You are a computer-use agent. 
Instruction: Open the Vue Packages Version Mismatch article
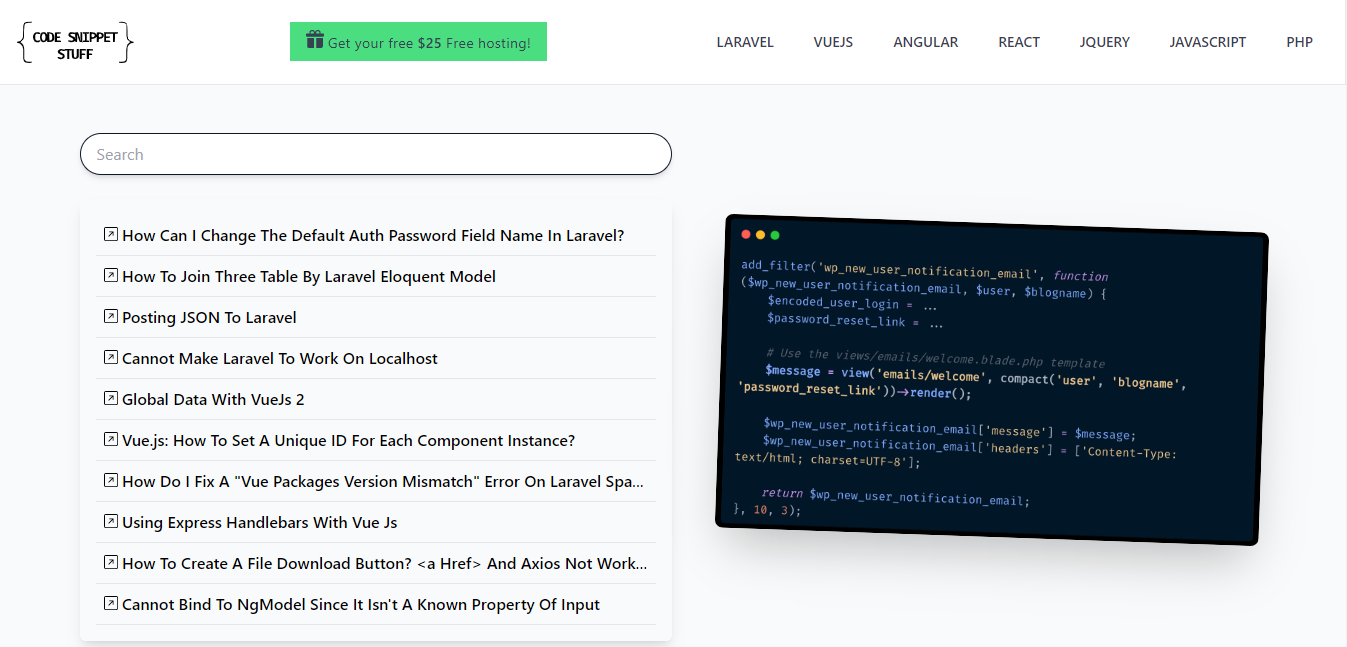[x=382, y=482]
